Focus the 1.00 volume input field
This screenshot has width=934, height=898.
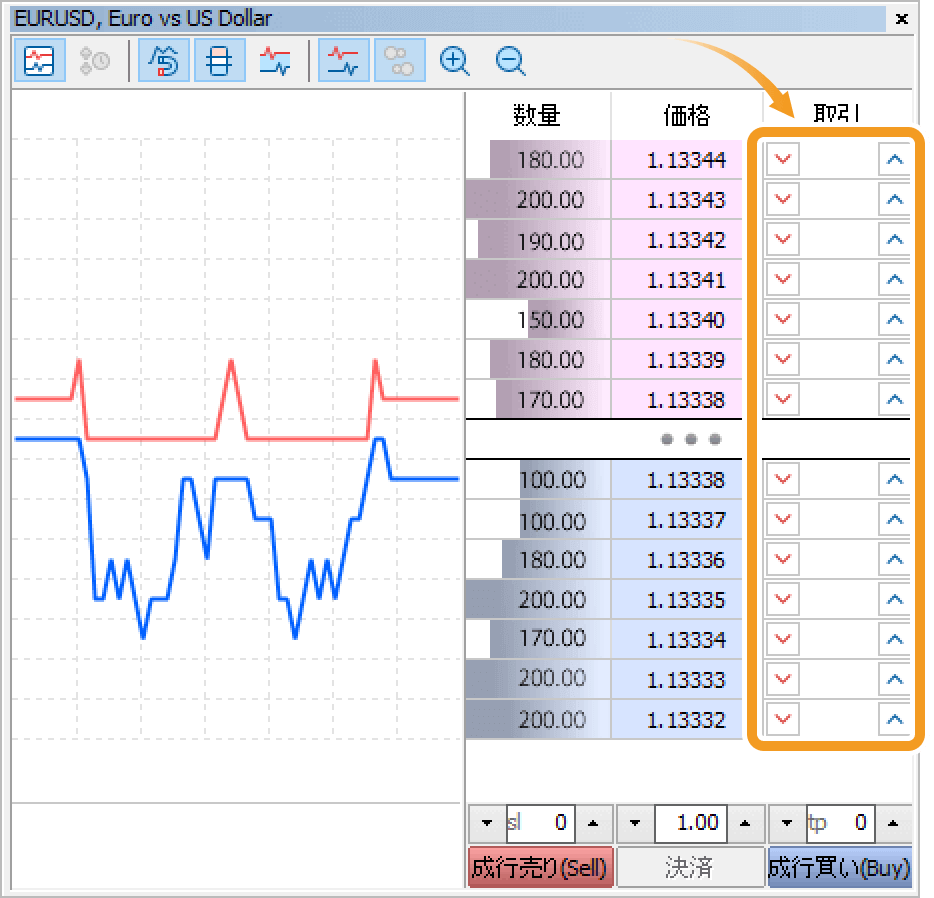(x=690, y=824)
